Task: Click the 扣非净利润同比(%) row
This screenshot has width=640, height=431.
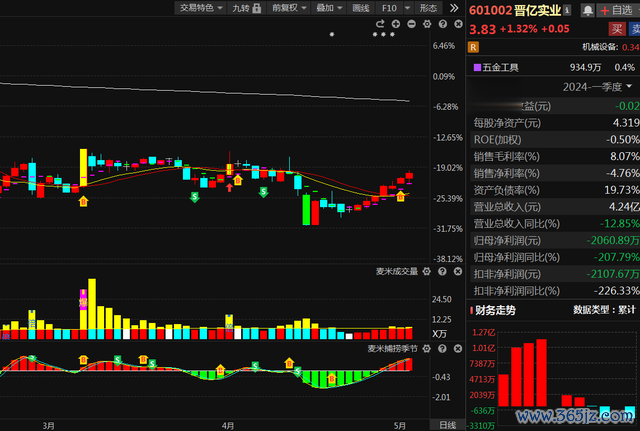Action: coord(553,291)
